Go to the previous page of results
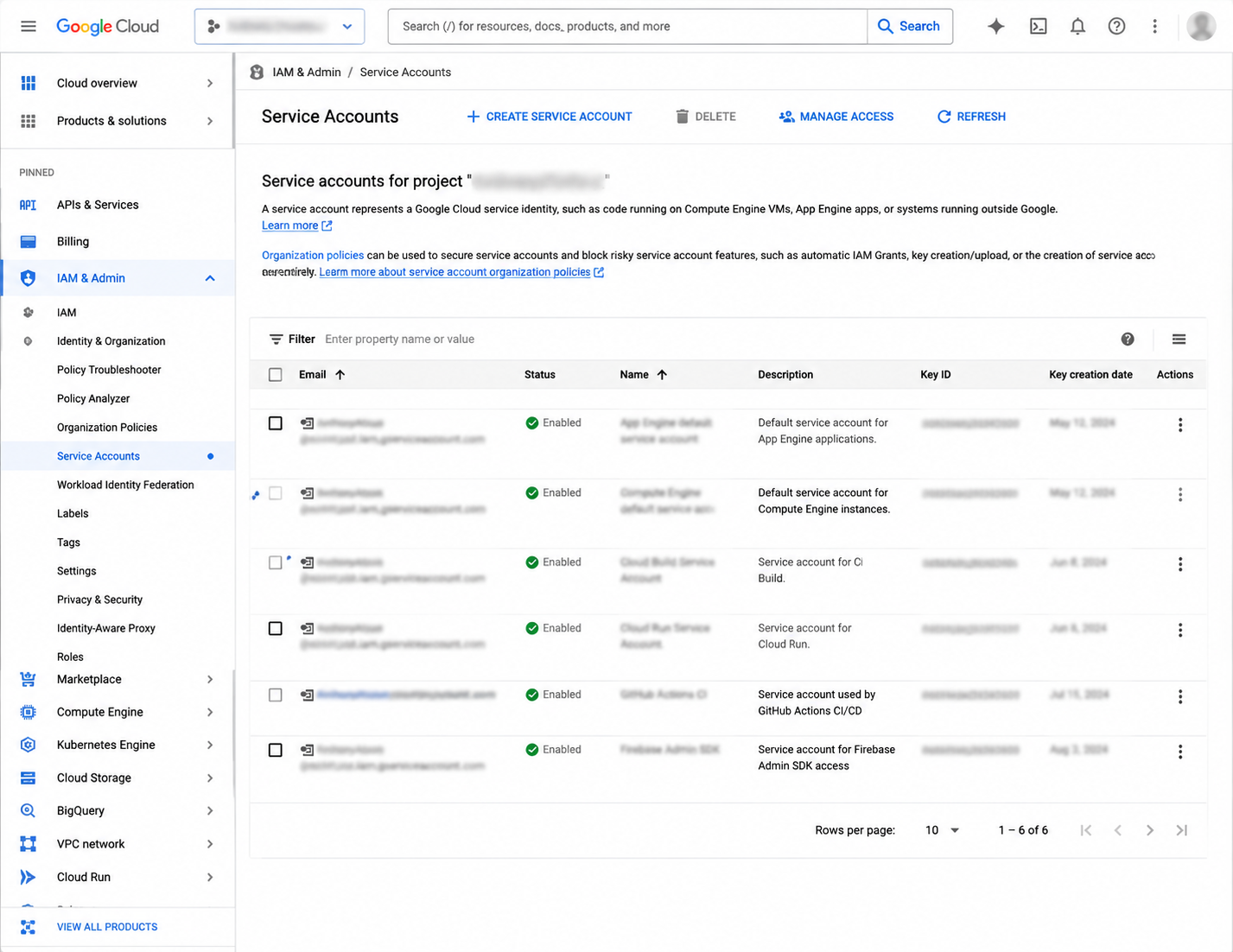Screen dimensions: 1233x952 (x=1118, y=830)
